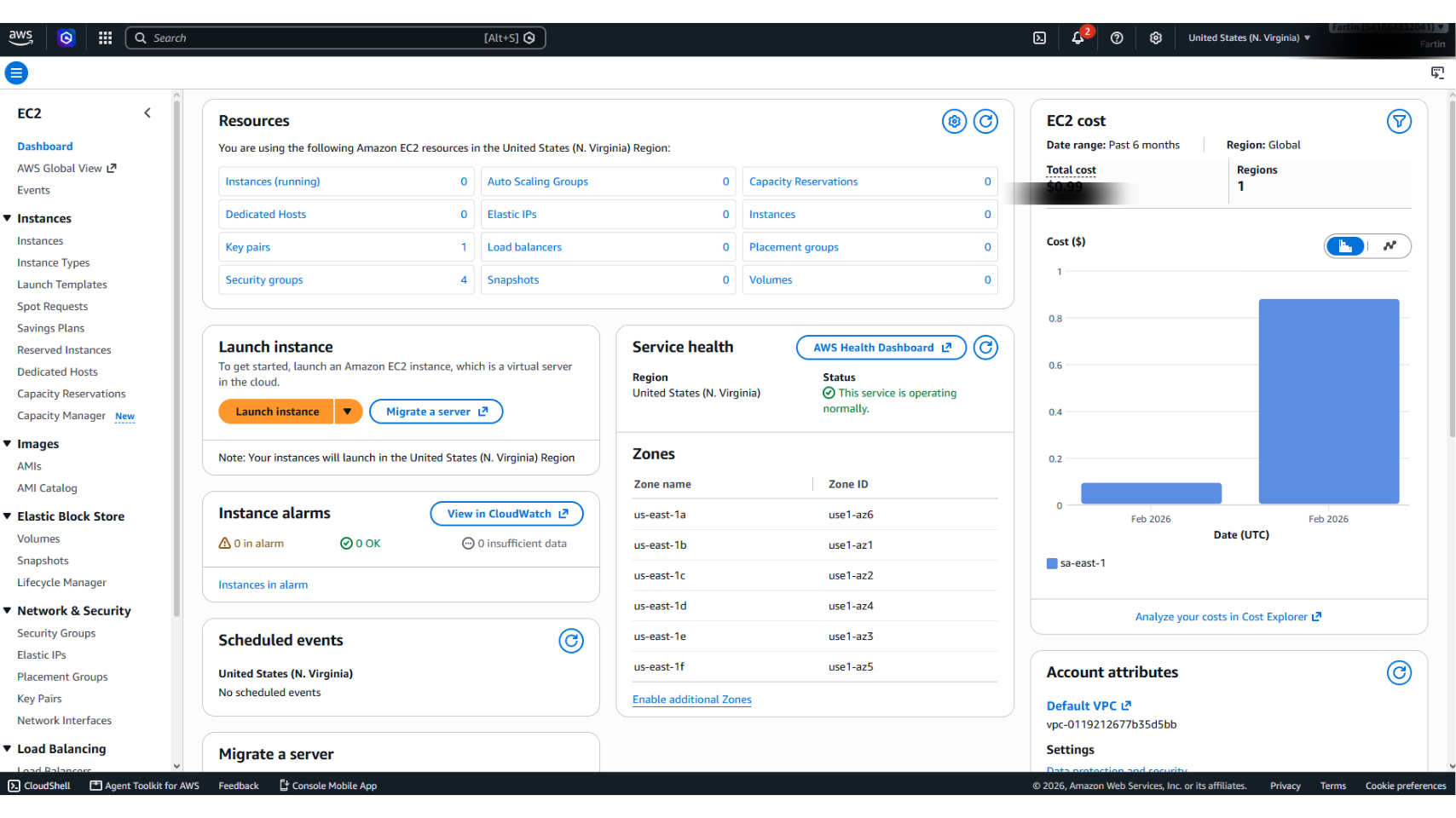Collapse the Network & Security section
Image resolution: width=1456 pixels, height=818 pixels.
tap(8, 611)
